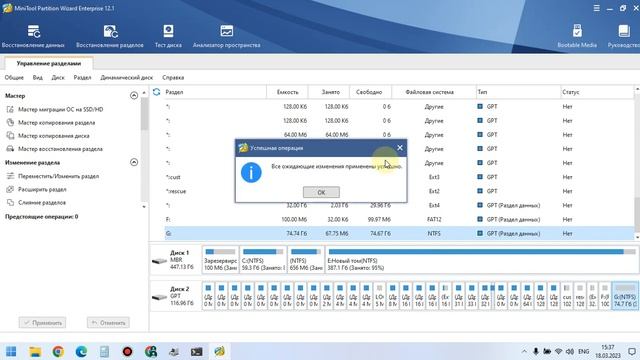Open the Disk (Диск) menu
Screen dimensions: 640x360
click(x=58, y=78)
